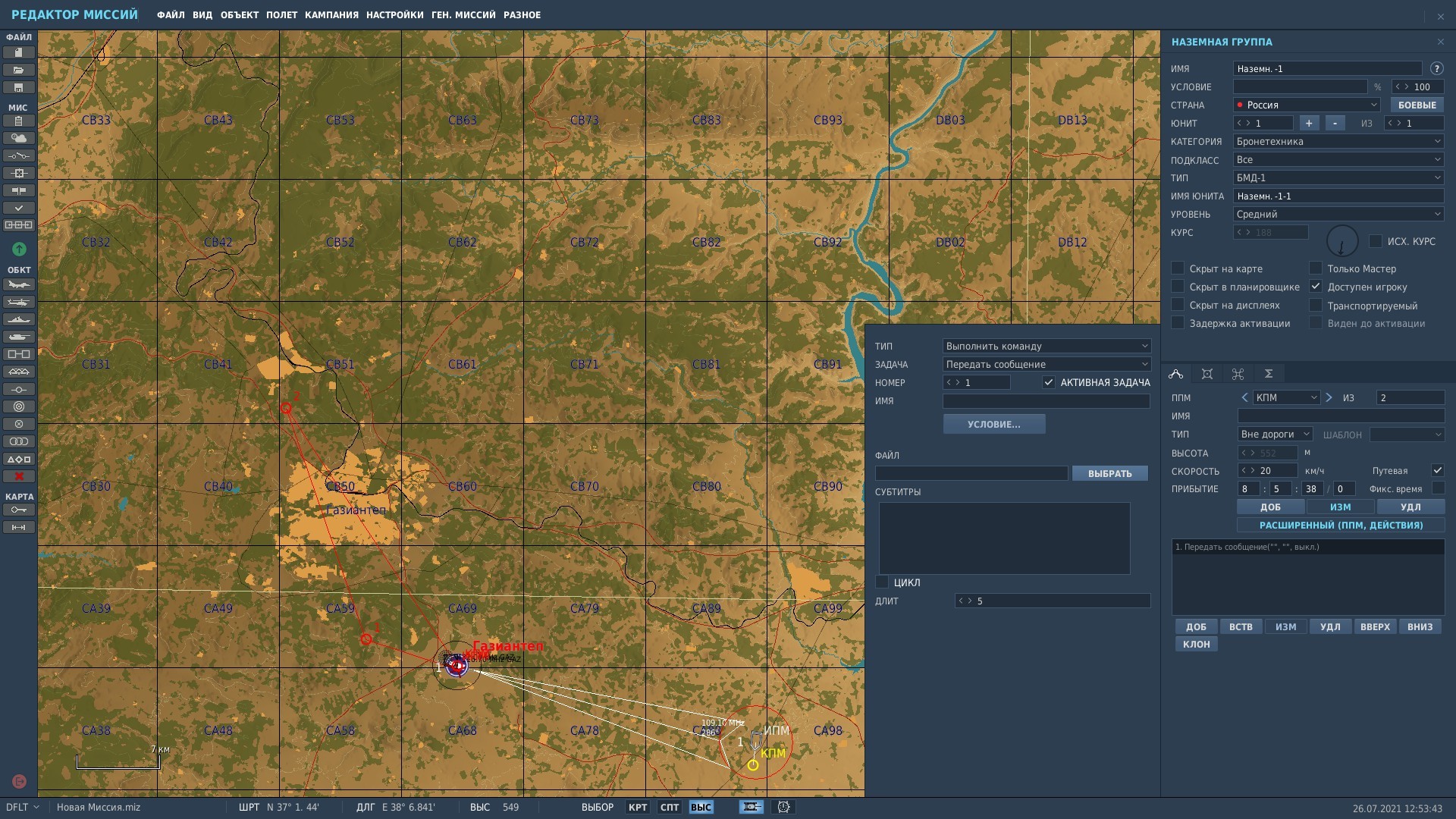Open 'УРОВЕНЬ' Средний skill dropdown
This screenshot has height=819, width=1456.
(x=1338, y=215)
